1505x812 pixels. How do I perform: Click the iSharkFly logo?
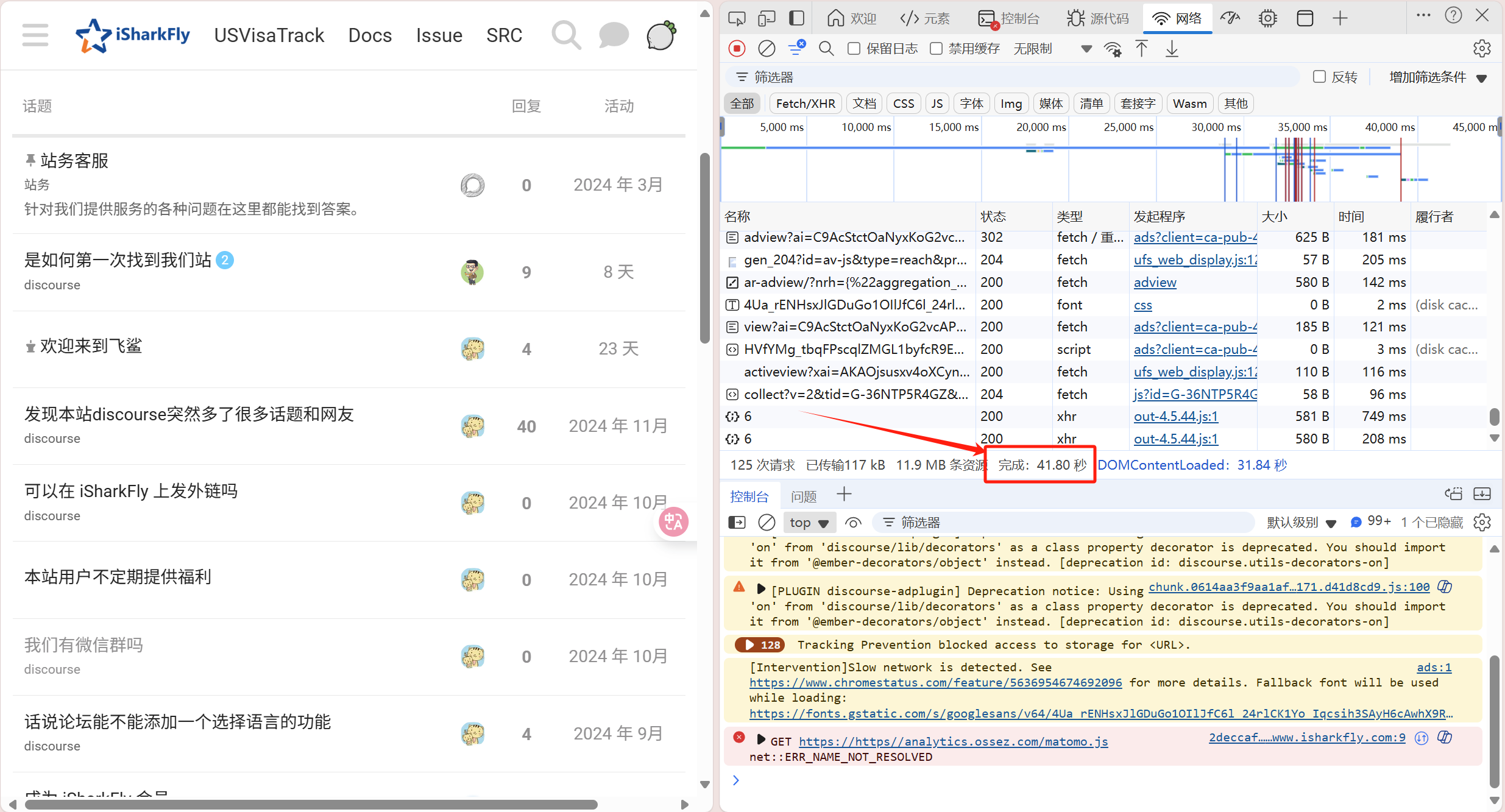133,35
